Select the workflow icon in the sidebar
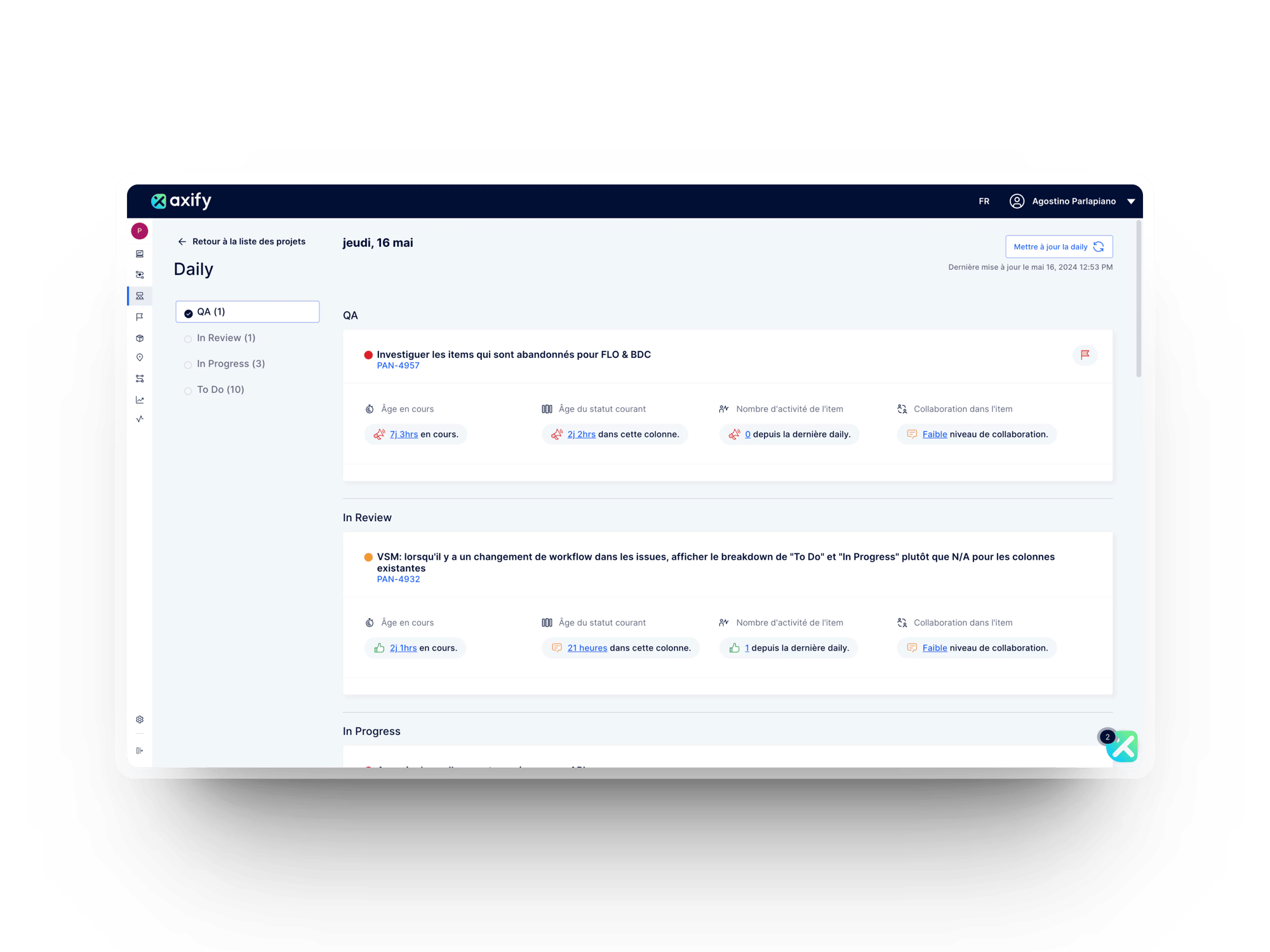Image resolution: width=1270 pixels, height=952 pixels. click(x=140, y=274)
